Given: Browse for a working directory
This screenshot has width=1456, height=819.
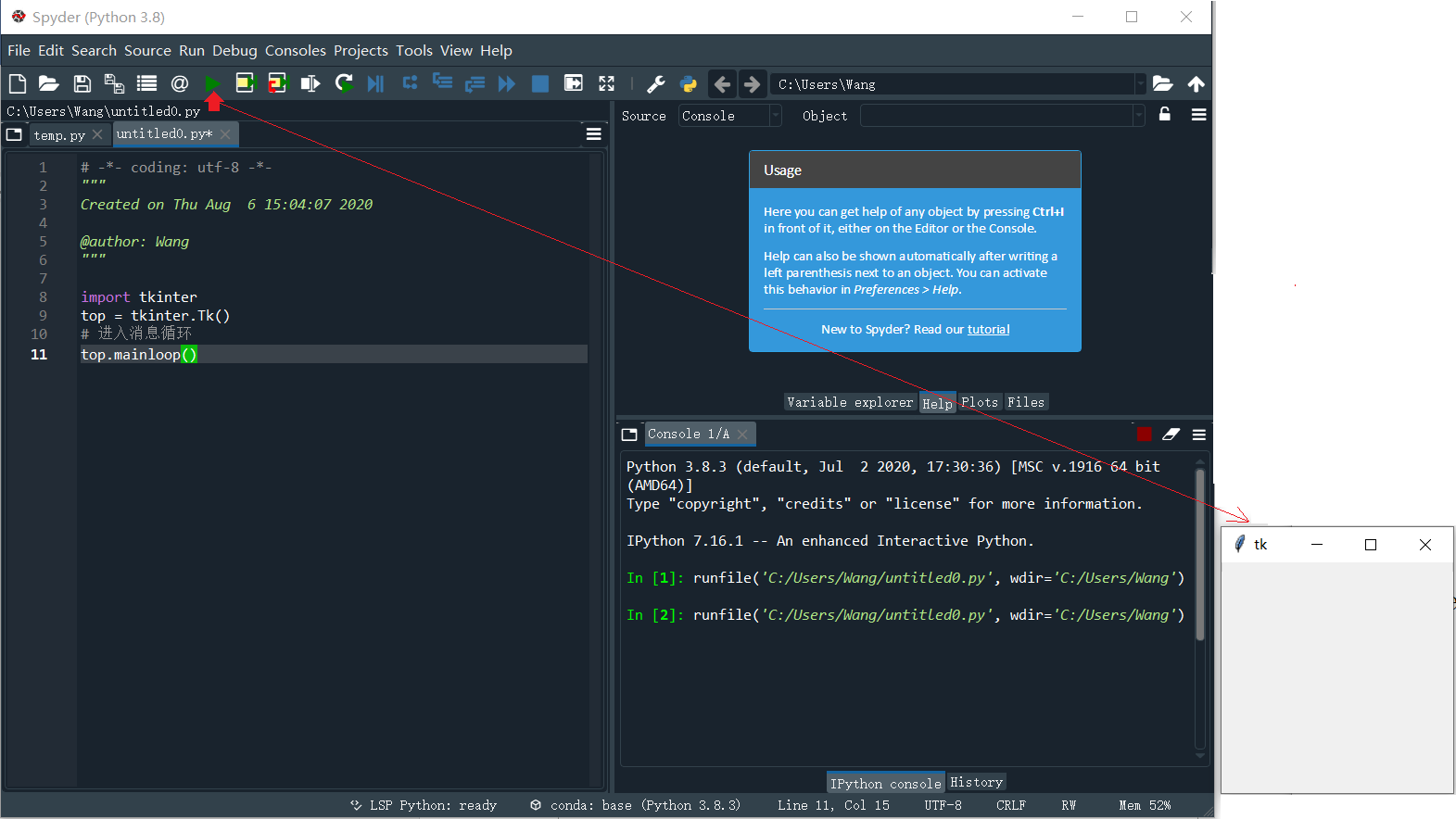Looking at the screenshot, I should 1163,83.
